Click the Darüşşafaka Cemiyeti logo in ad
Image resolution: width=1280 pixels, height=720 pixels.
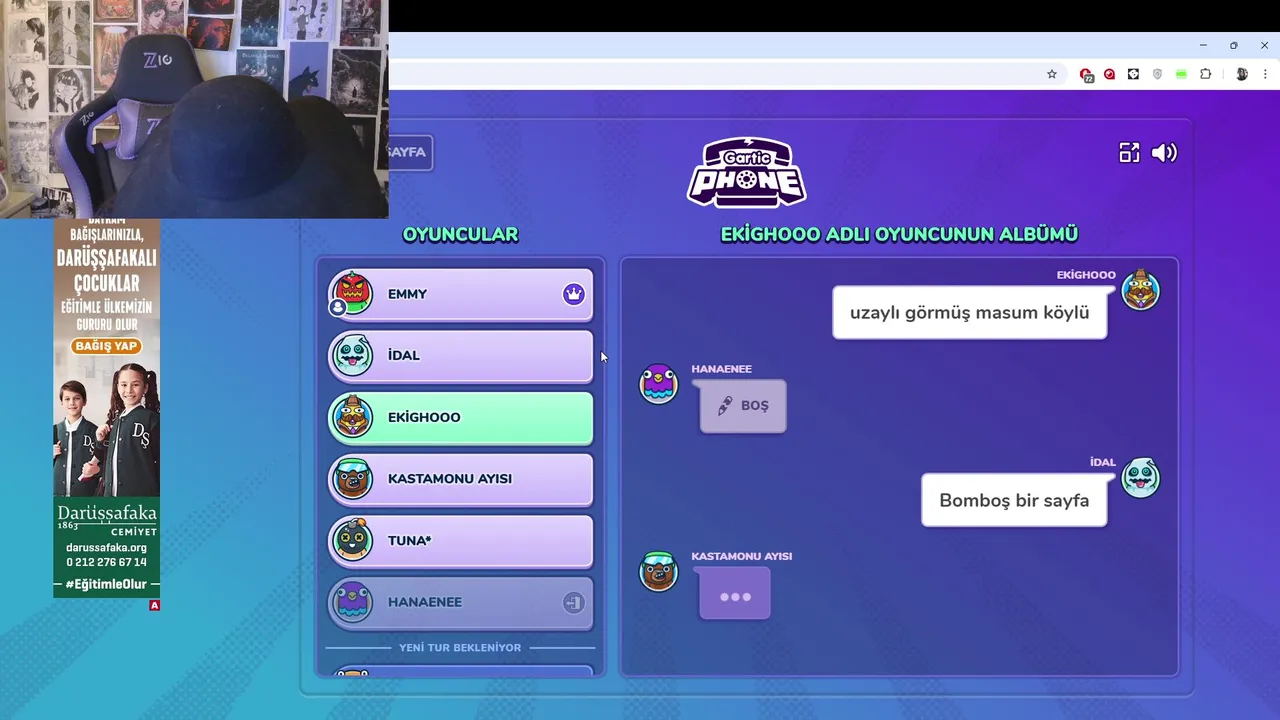pos(106,520)
